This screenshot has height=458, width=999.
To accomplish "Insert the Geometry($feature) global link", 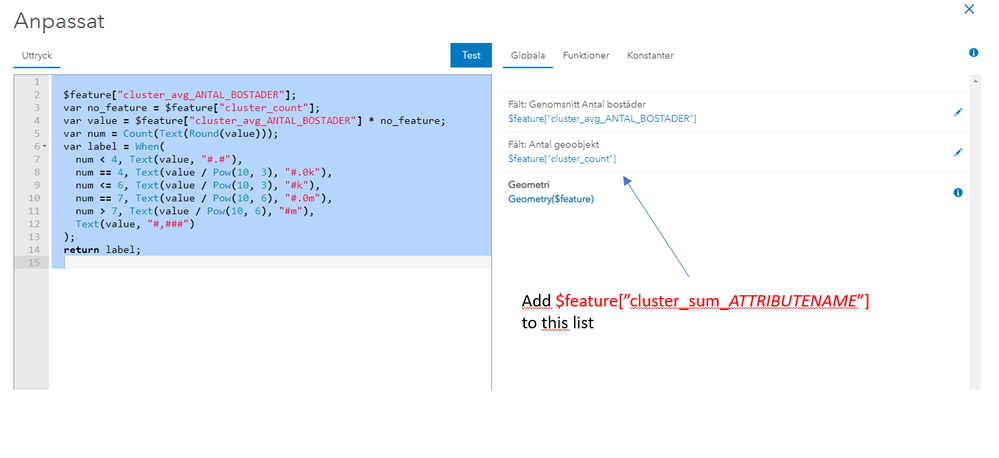I will coord(550,199).
